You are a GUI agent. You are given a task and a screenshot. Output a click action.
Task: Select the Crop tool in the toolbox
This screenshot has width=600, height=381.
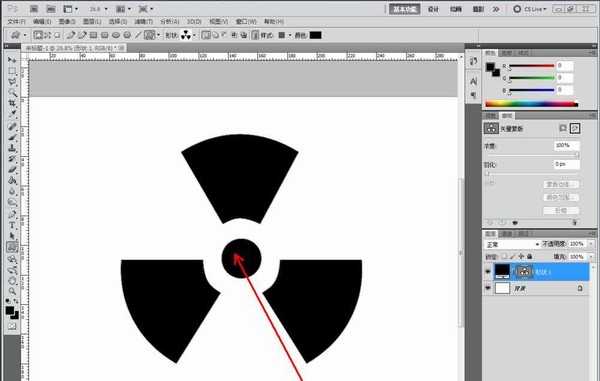[x=12, y=103]
